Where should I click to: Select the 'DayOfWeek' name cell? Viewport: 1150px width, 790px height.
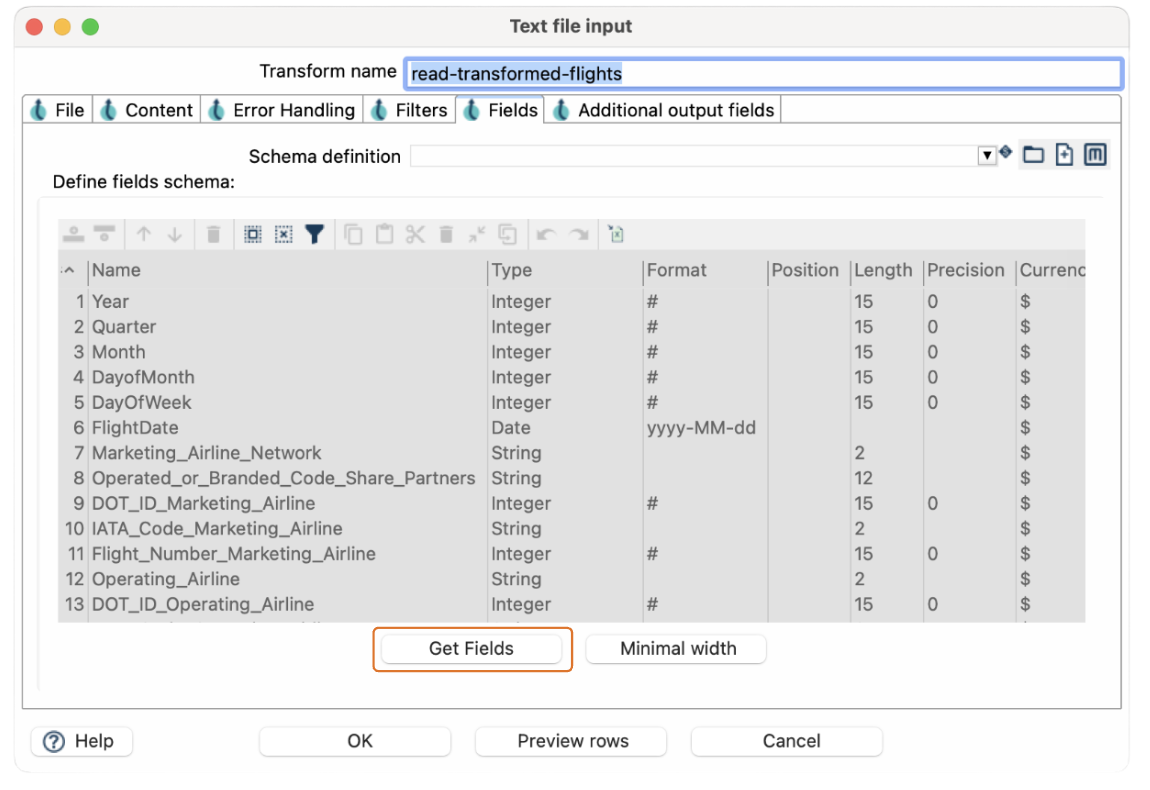pyautogui.click(x=288, y=403)
